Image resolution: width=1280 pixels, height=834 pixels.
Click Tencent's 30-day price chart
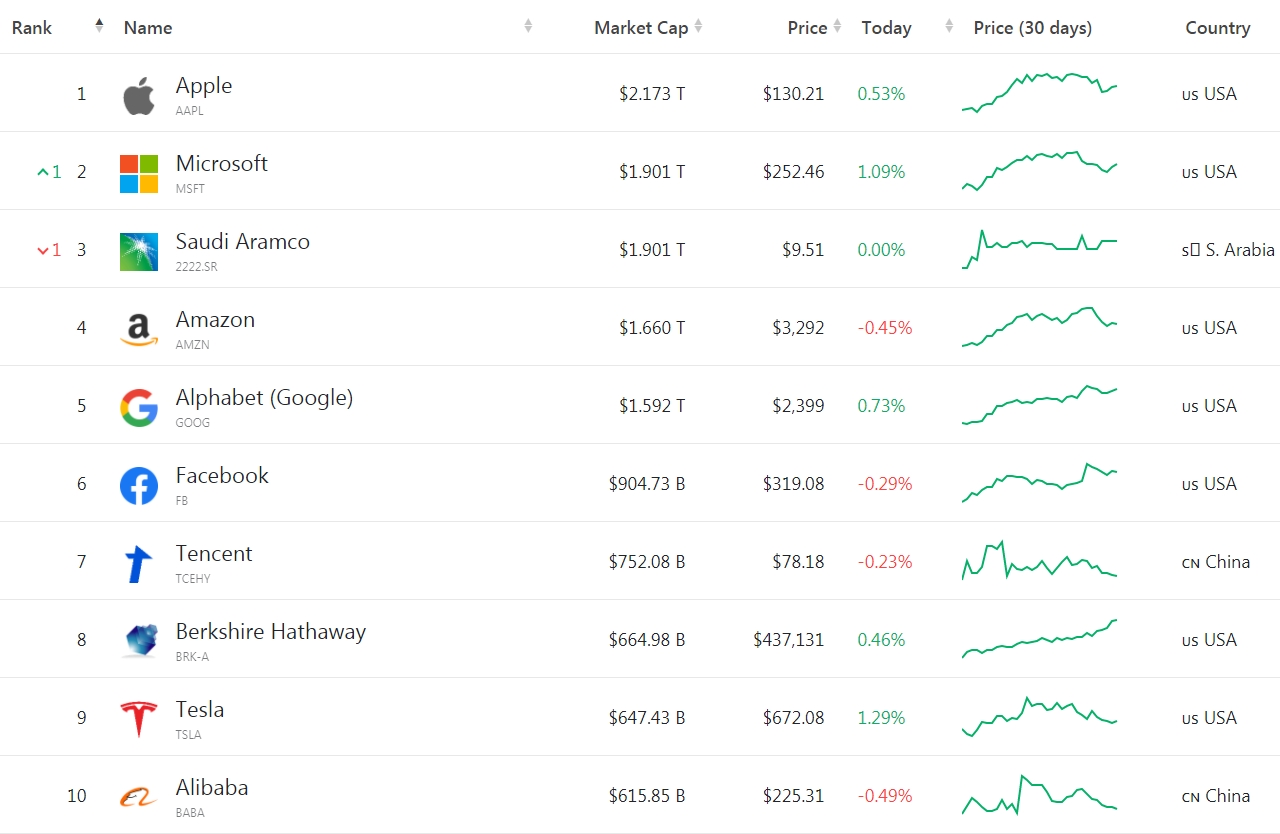(1039, 560)
